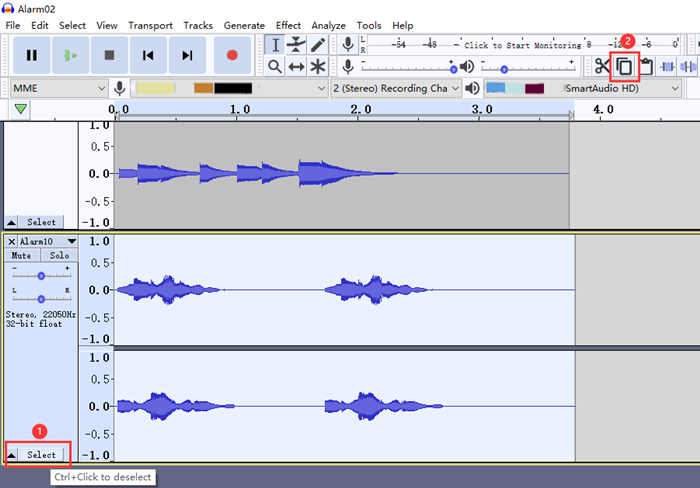Paste audio with the clipboard icon
Screen dimensions: 700x488
[646, 67]
